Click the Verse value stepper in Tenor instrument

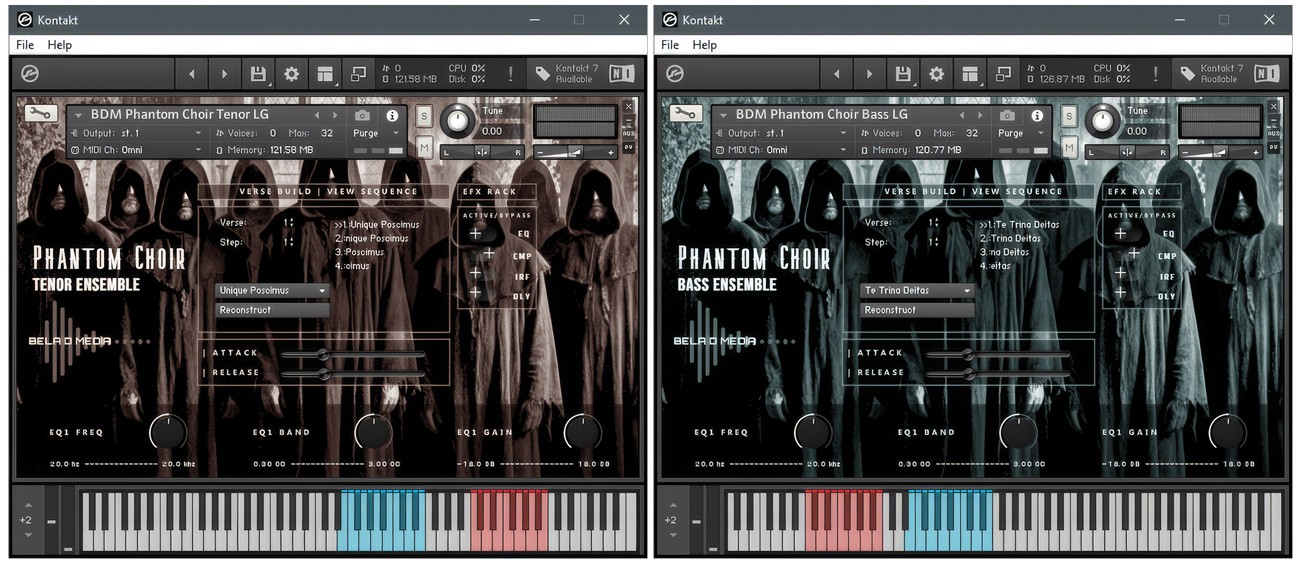(x=289, y=223)
